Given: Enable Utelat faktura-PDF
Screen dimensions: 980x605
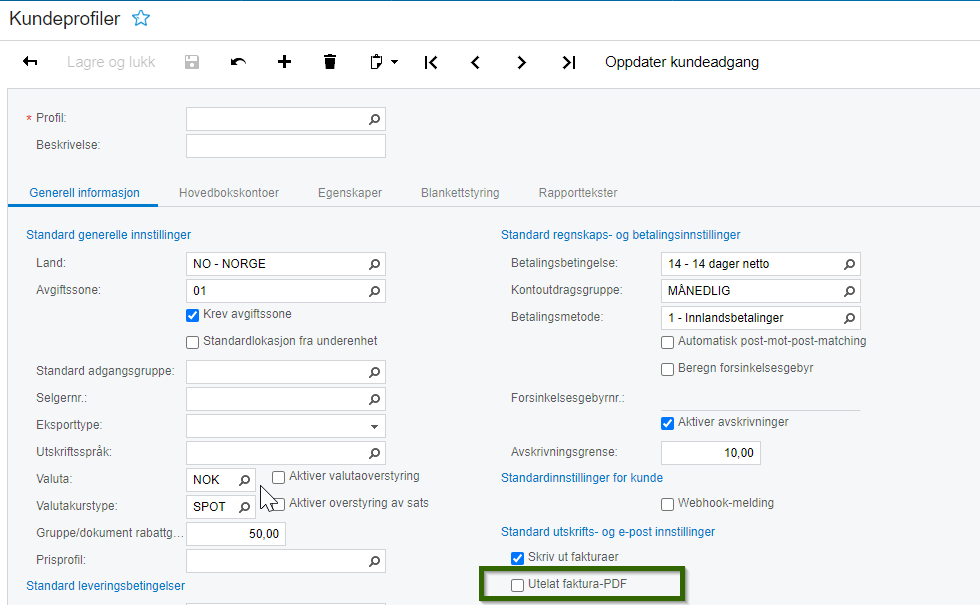Looking at the screenshot, I should click(517, 583).
